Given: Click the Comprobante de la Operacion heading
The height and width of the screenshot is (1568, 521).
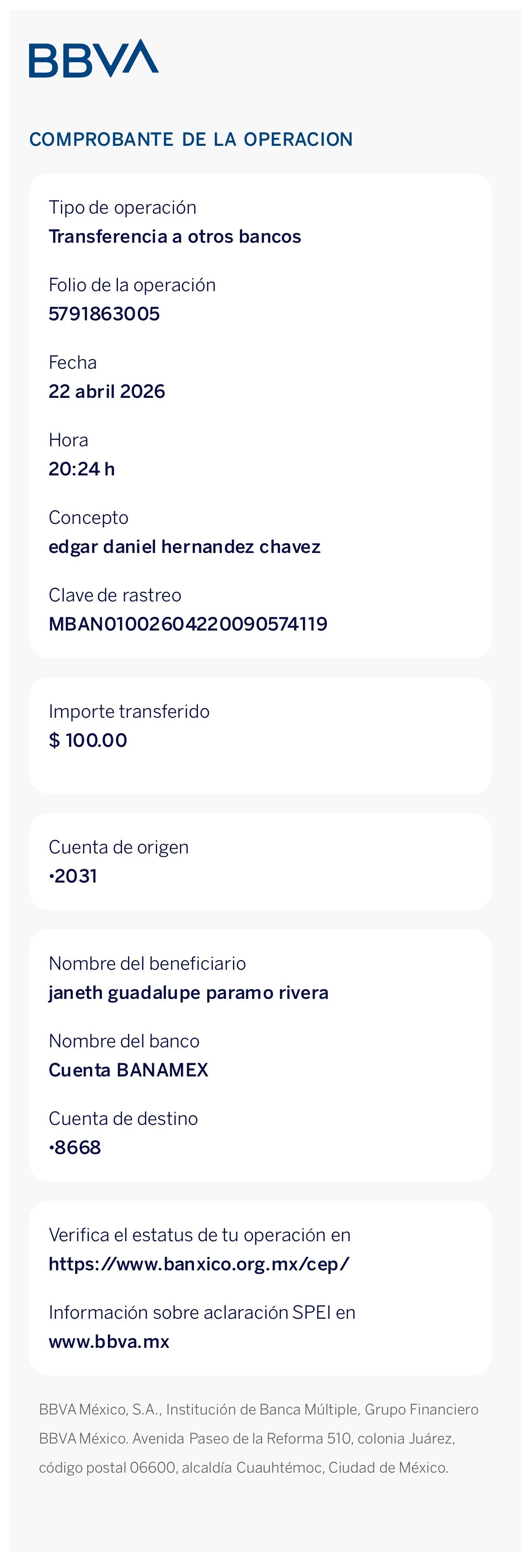Looking at the screenshot, I should tap(191, 139).
